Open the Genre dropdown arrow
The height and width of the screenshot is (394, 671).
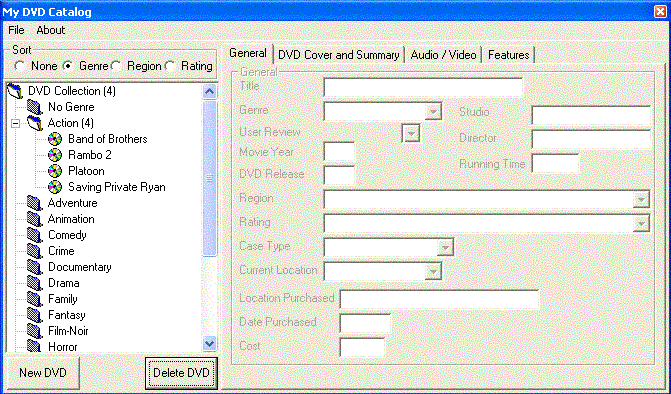[x=433, y=112]
